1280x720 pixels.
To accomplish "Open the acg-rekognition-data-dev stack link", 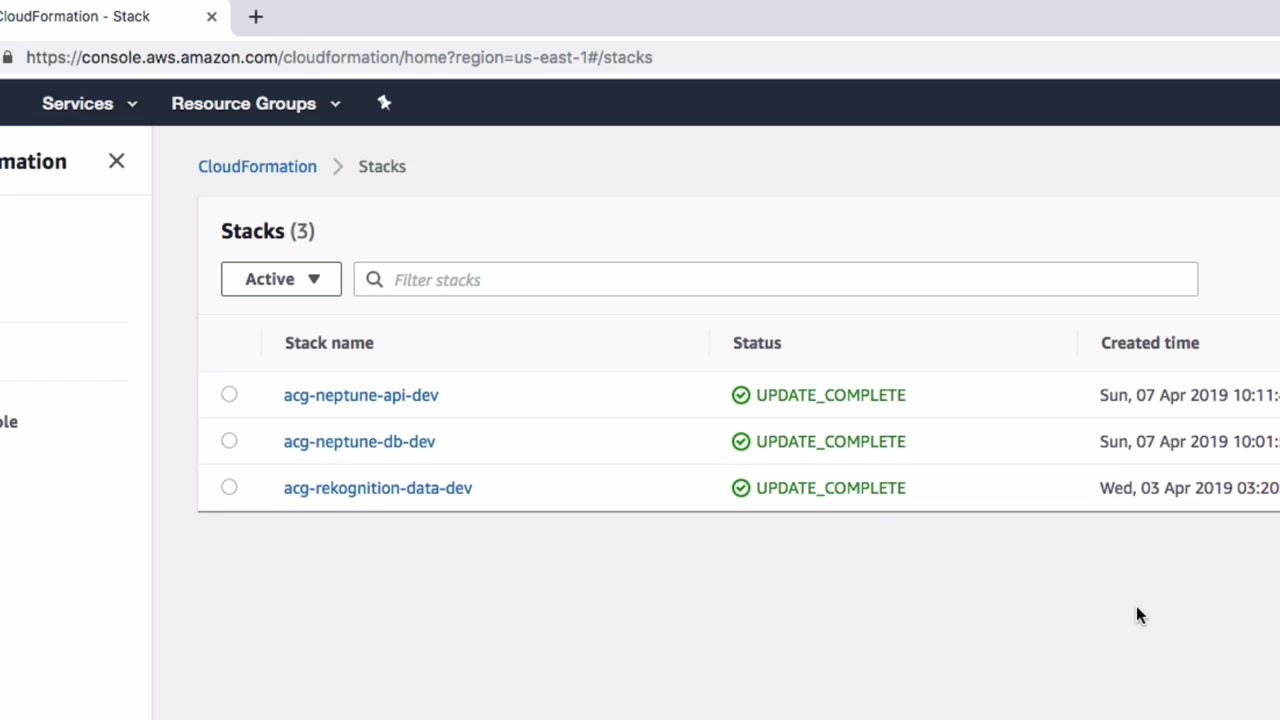I will [x=377, y=488].
